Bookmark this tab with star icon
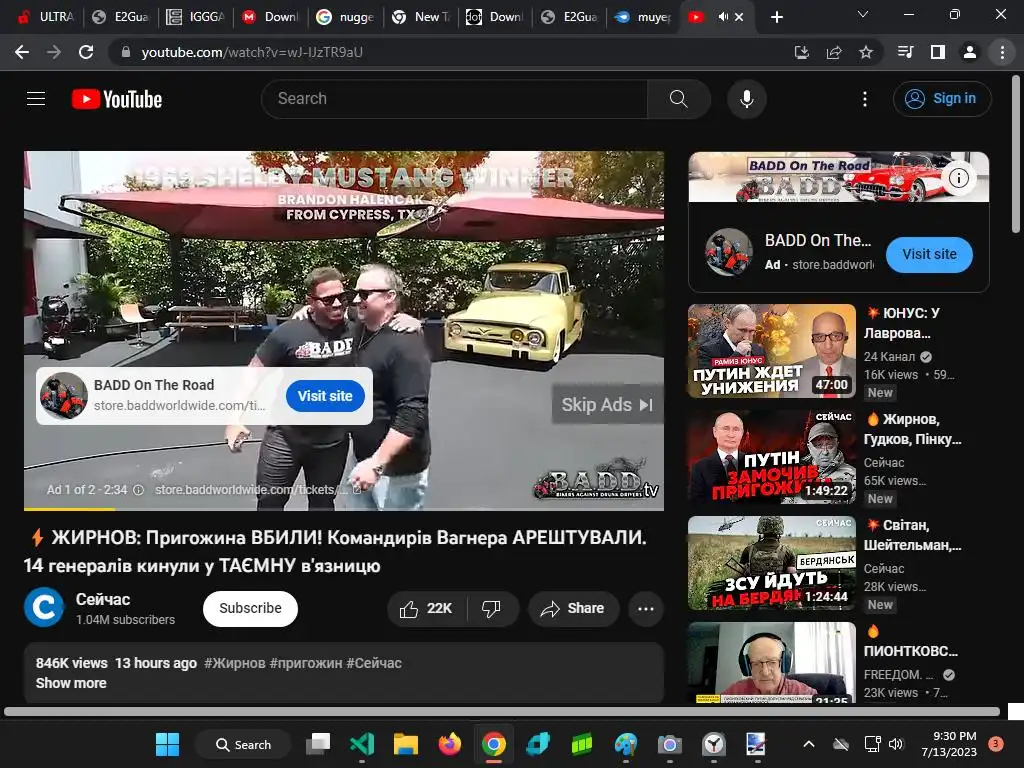Screen dimensions: 1024x768 (866, 52)
